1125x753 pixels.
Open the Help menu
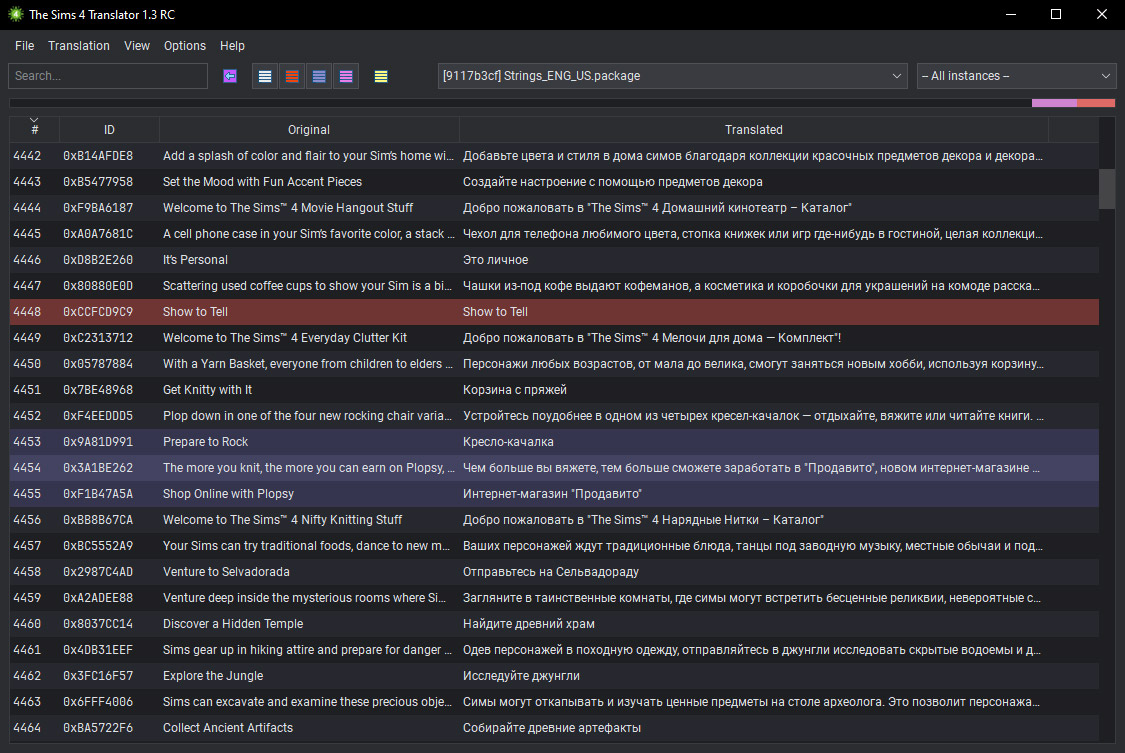pos(232,46)
